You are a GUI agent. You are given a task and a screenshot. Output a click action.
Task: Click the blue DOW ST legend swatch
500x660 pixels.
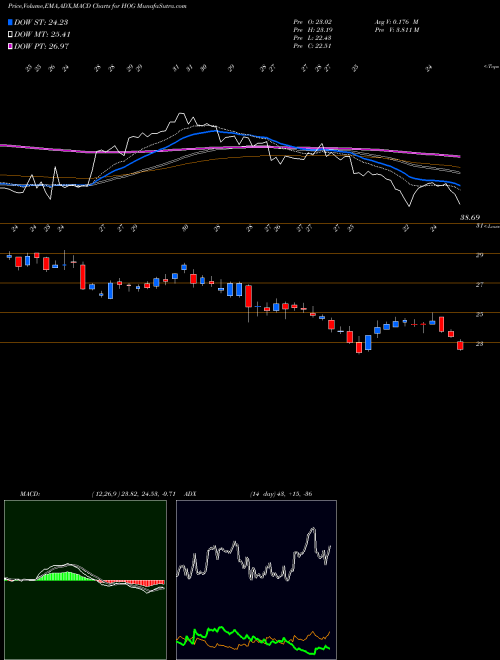10,22
